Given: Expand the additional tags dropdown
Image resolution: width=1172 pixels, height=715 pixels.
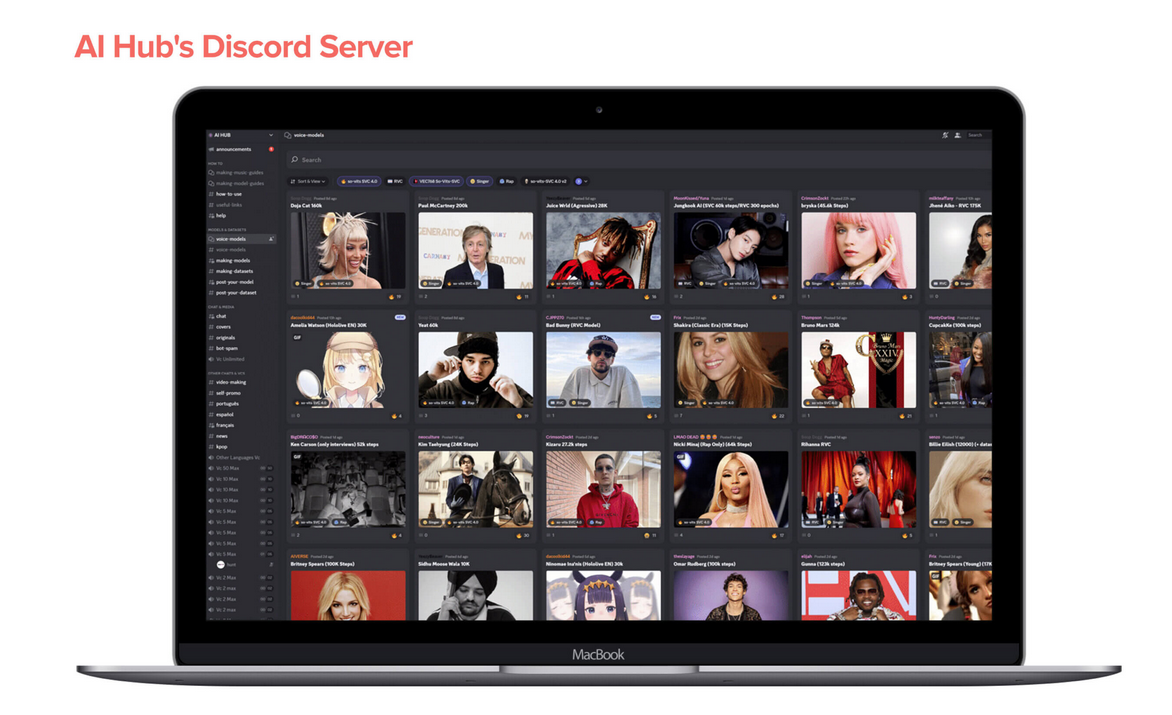Looking at the screenshot, I should click(582, 182).
